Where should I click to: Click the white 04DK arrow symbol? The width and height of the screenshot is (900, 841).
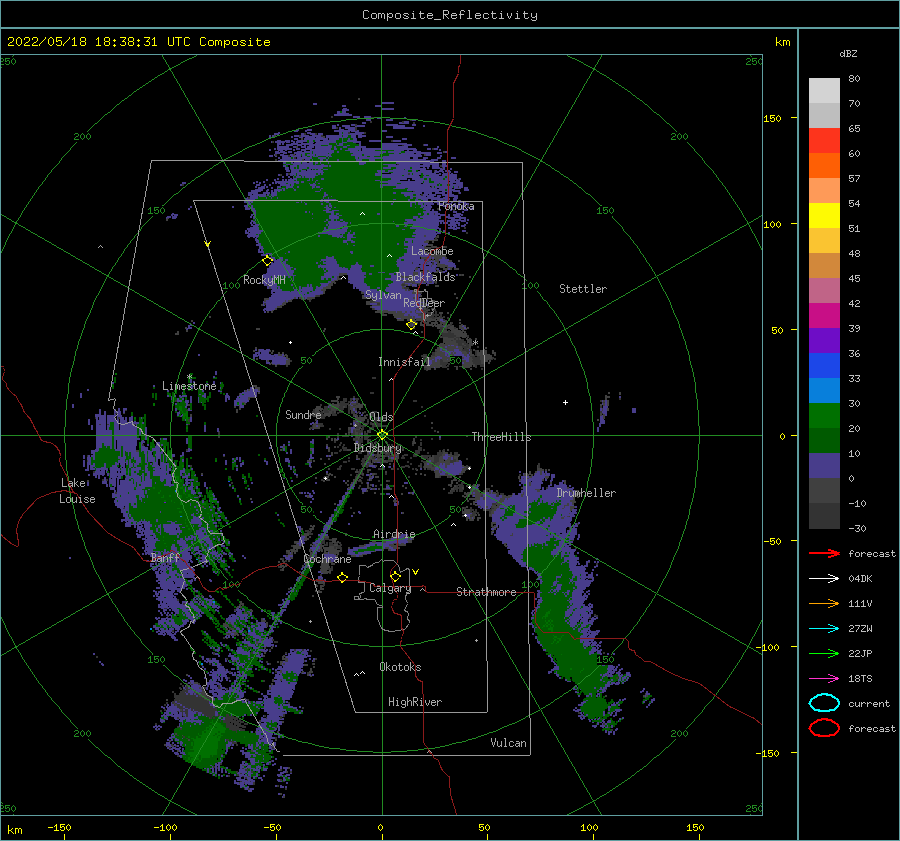click(824, 578)
